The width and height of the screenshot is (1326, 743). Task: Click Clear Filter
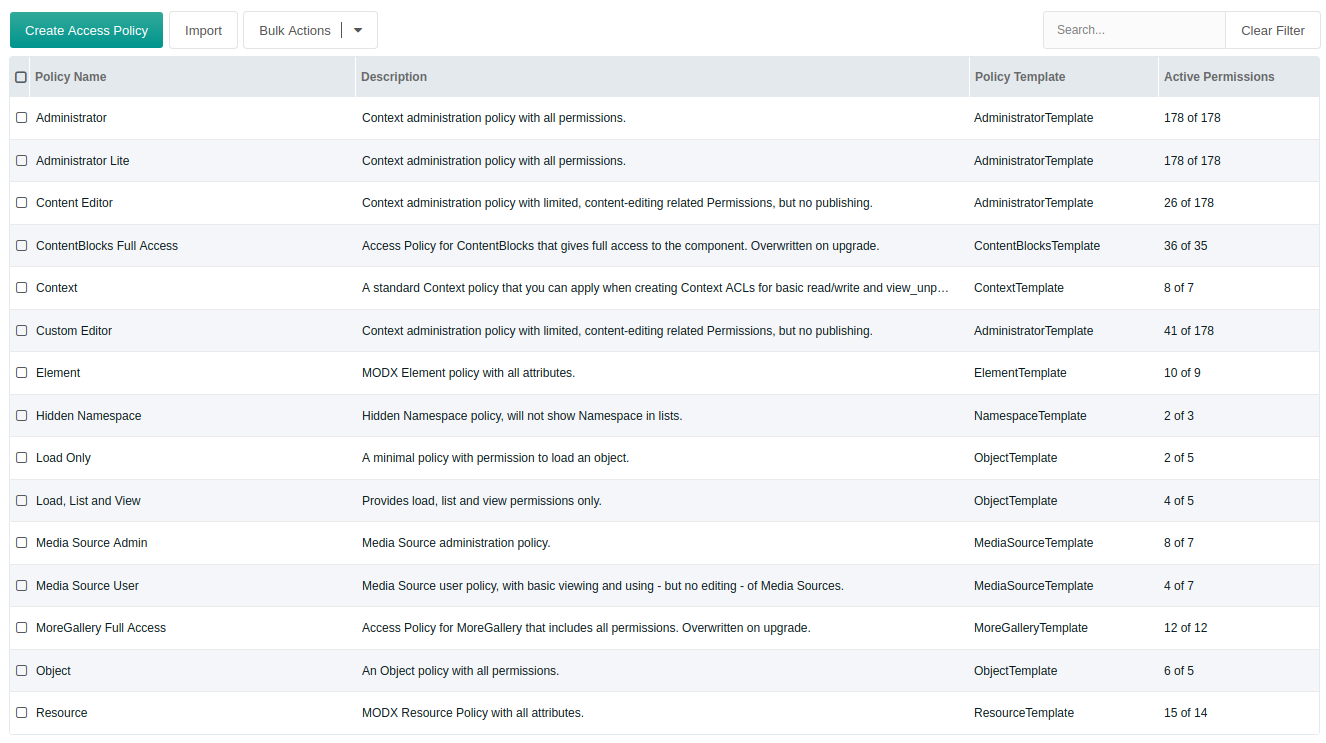coord(1272,30)
